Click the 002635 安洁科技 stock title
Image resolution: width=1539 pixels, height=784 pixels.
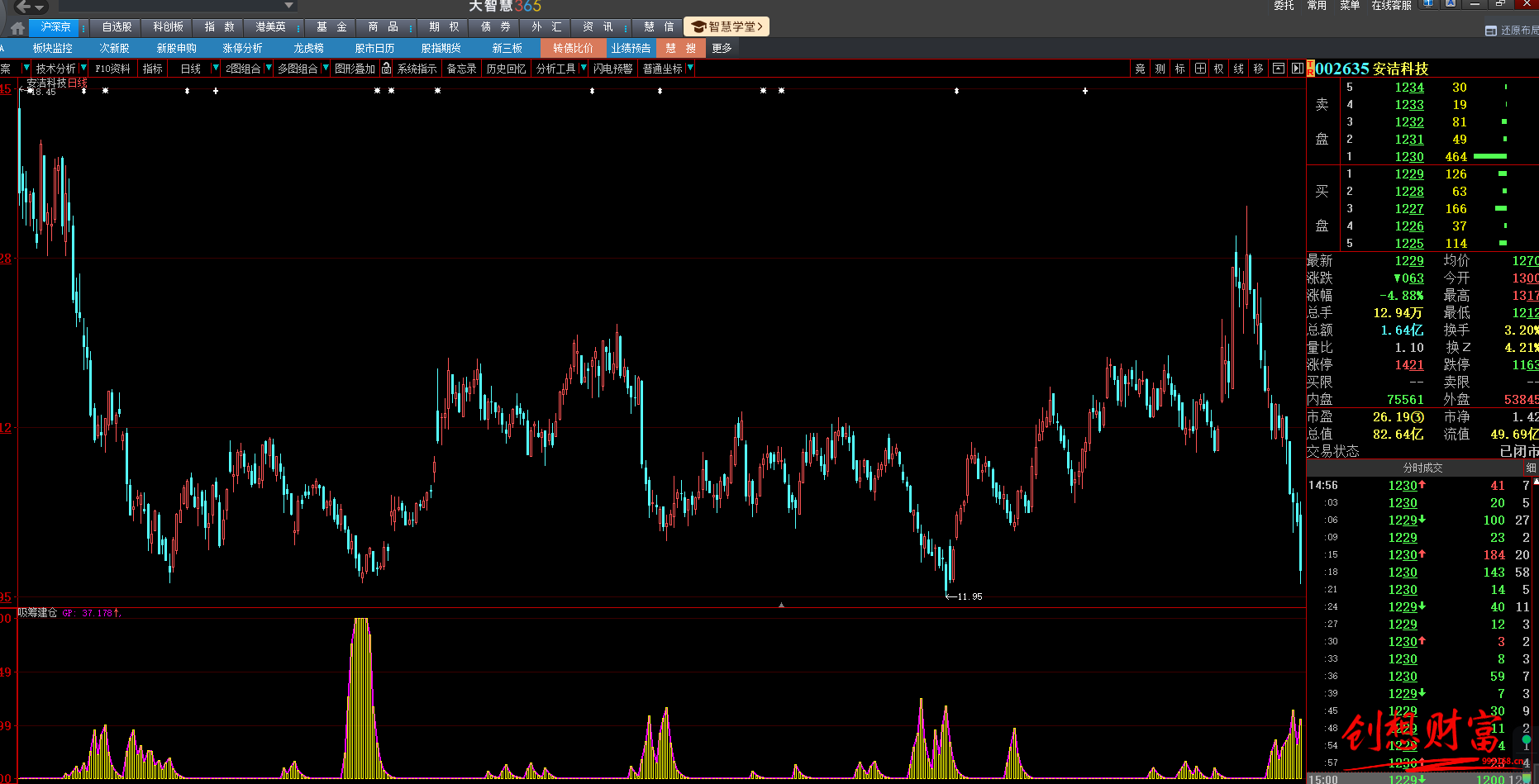1372,69
